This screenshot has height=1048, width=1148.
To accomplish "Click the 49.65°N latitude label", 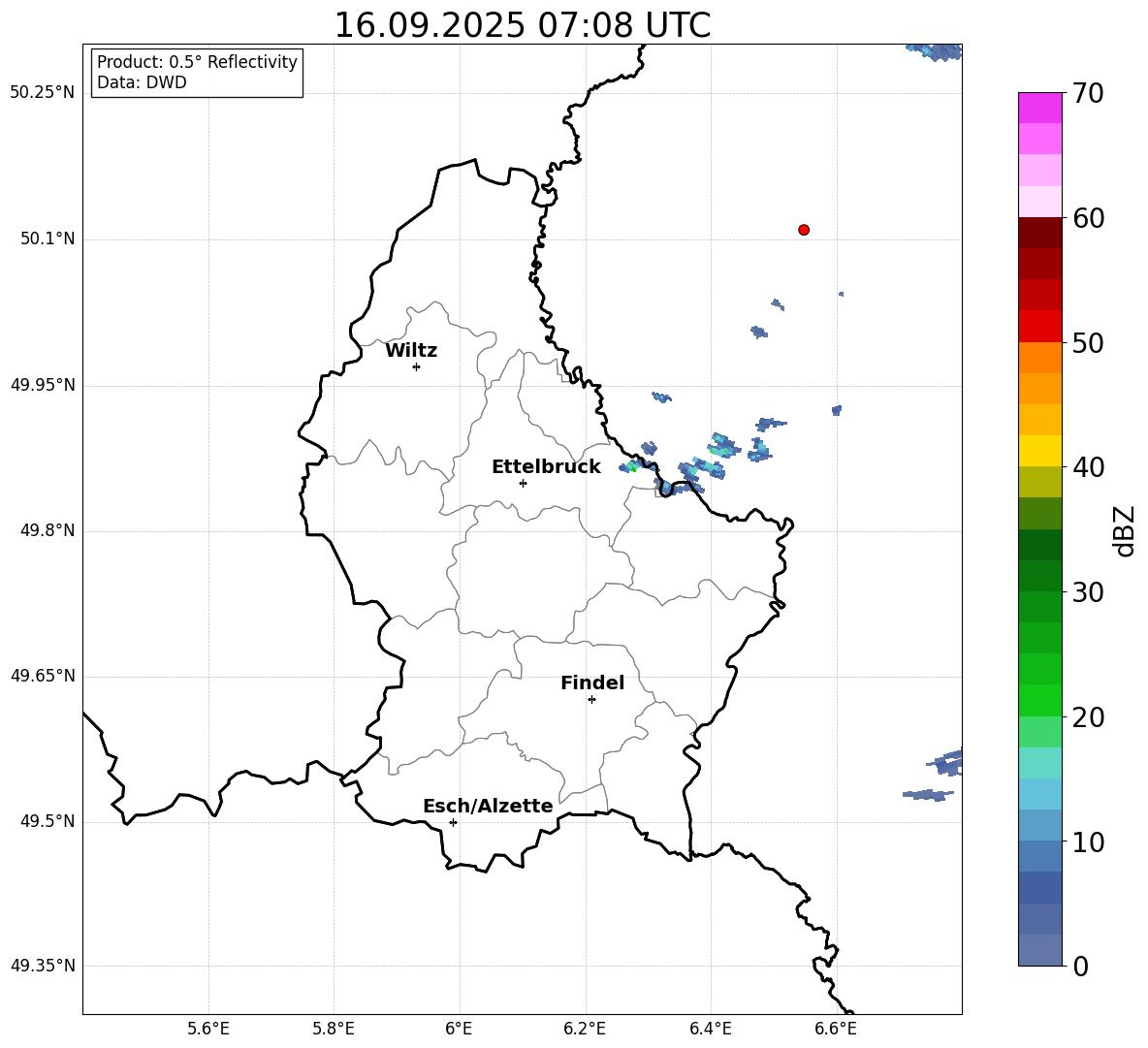I will [43, 675].
